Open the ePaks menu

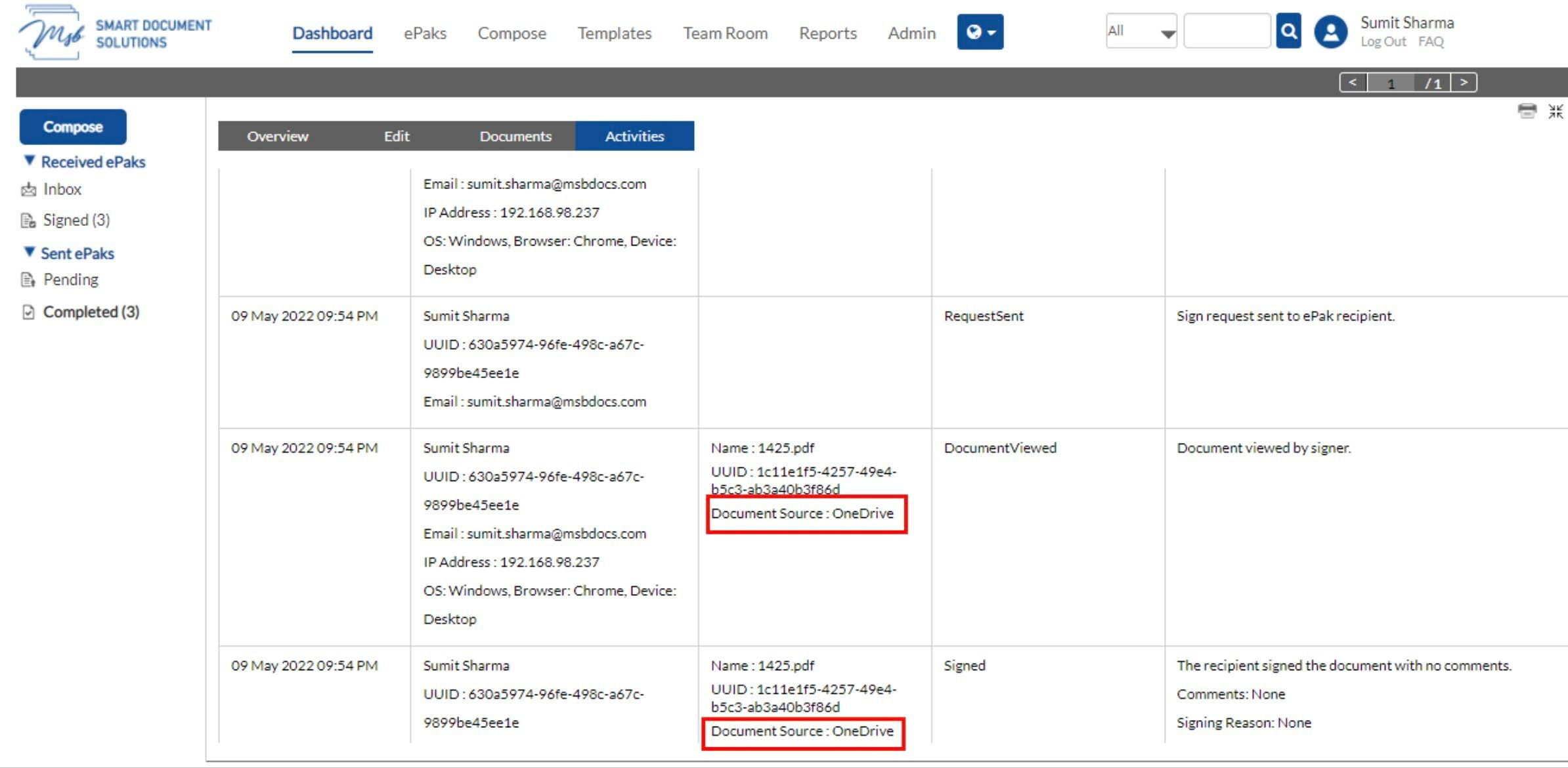pyautogui.click(x=425, y=33)
